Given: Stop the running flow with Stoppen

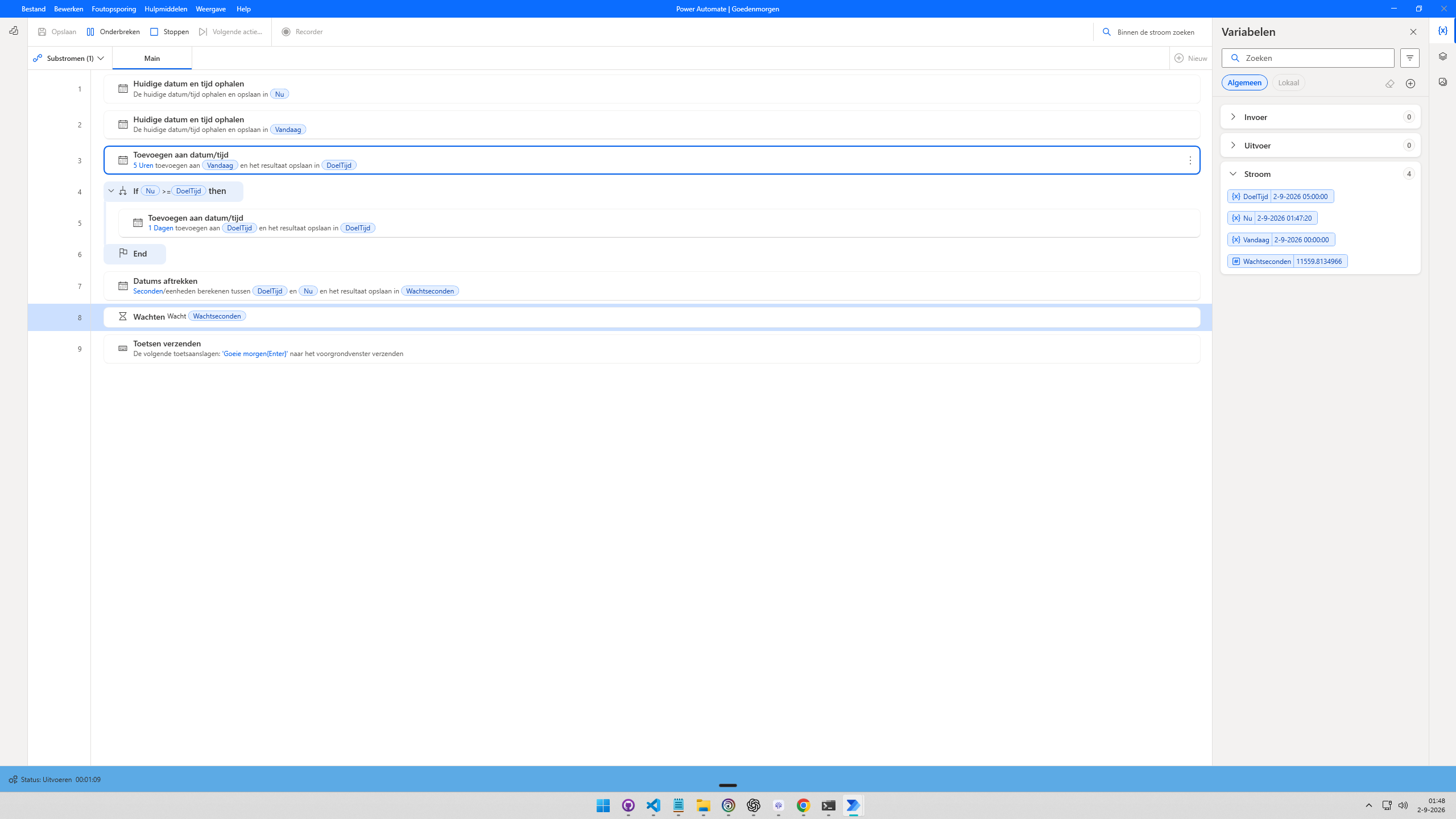Looking at the screenshot, I should click(x=169, y=32).
